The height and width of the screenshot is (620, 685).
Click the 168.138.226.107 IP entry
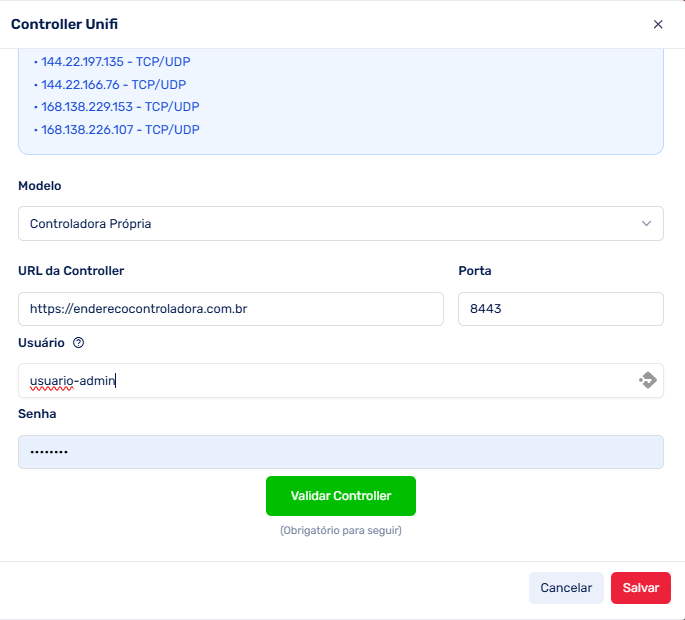pos(116,130)
